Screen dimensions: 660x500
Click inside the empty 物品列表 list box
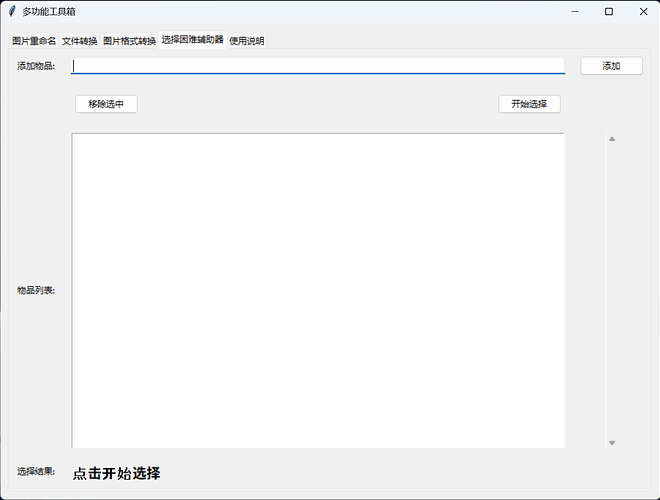318,290
